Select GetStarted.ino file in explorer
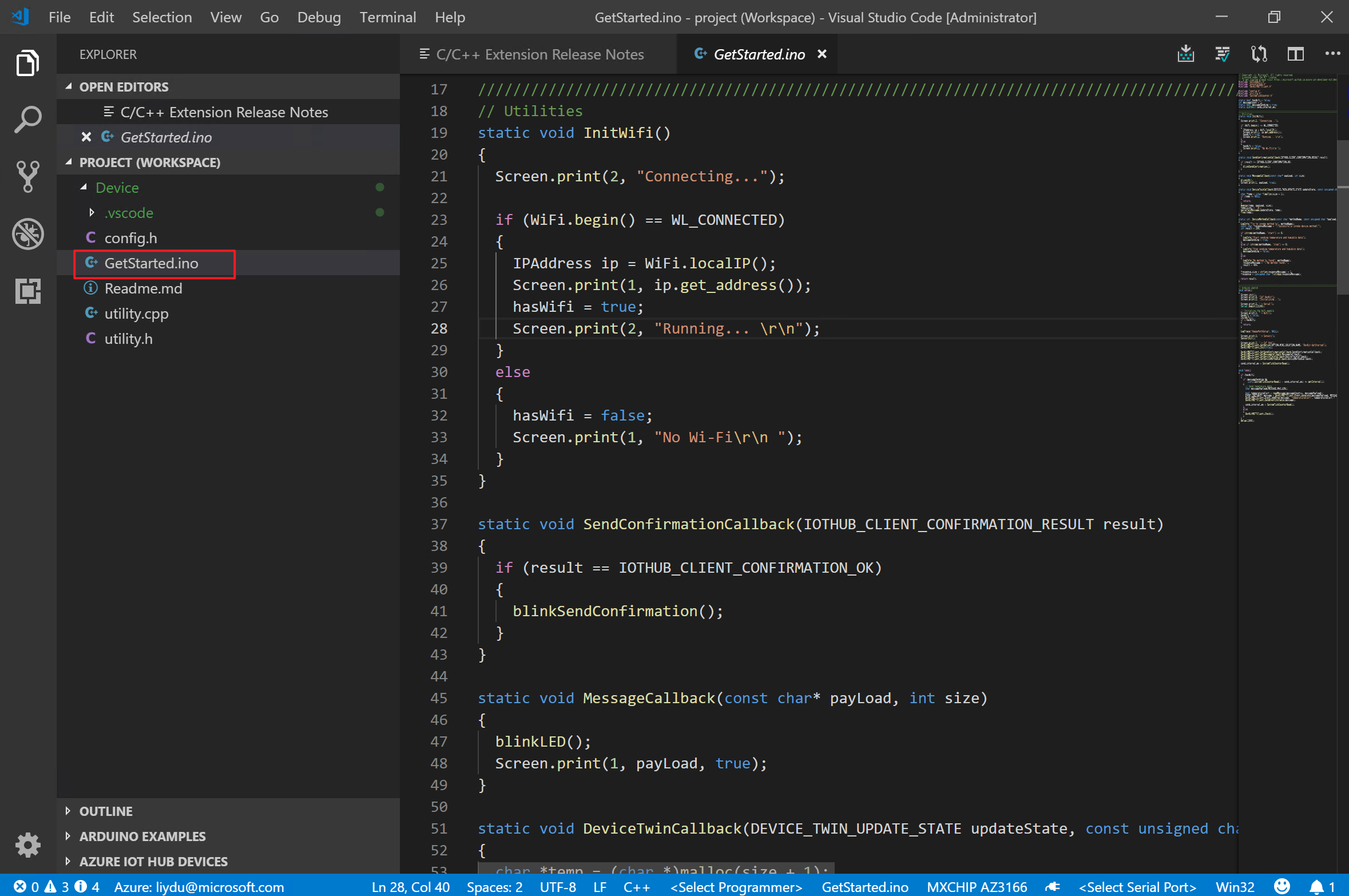1349x896 pixels. (x=151, y=262)
